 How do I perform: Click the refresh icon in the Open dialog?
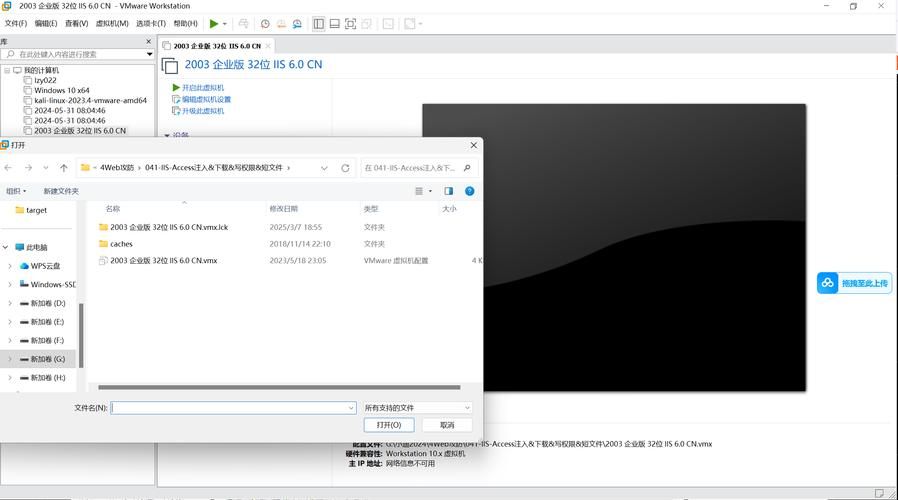click(x=345, y=168)
